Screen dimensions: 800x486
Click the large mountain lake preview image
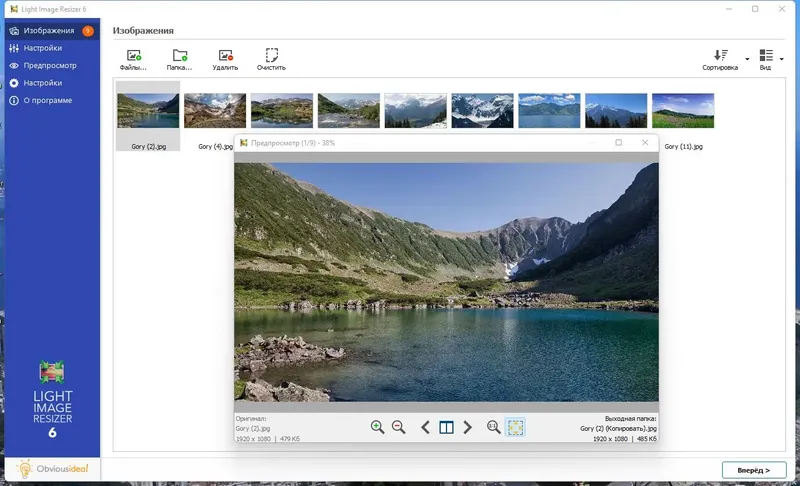click(446, 282)
